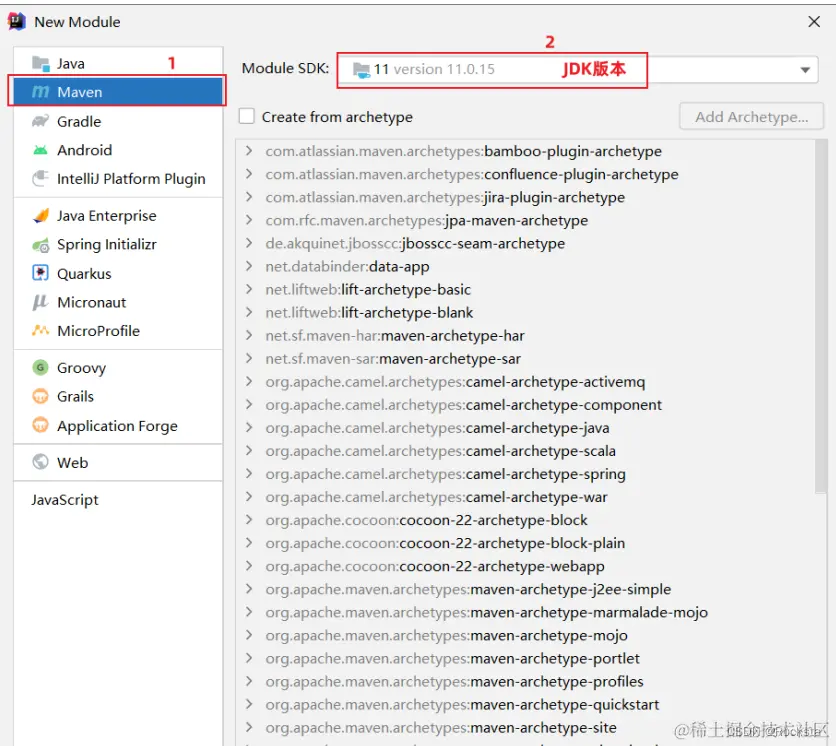Expand maven-archetype-quickstart chevron

[249, 704]
